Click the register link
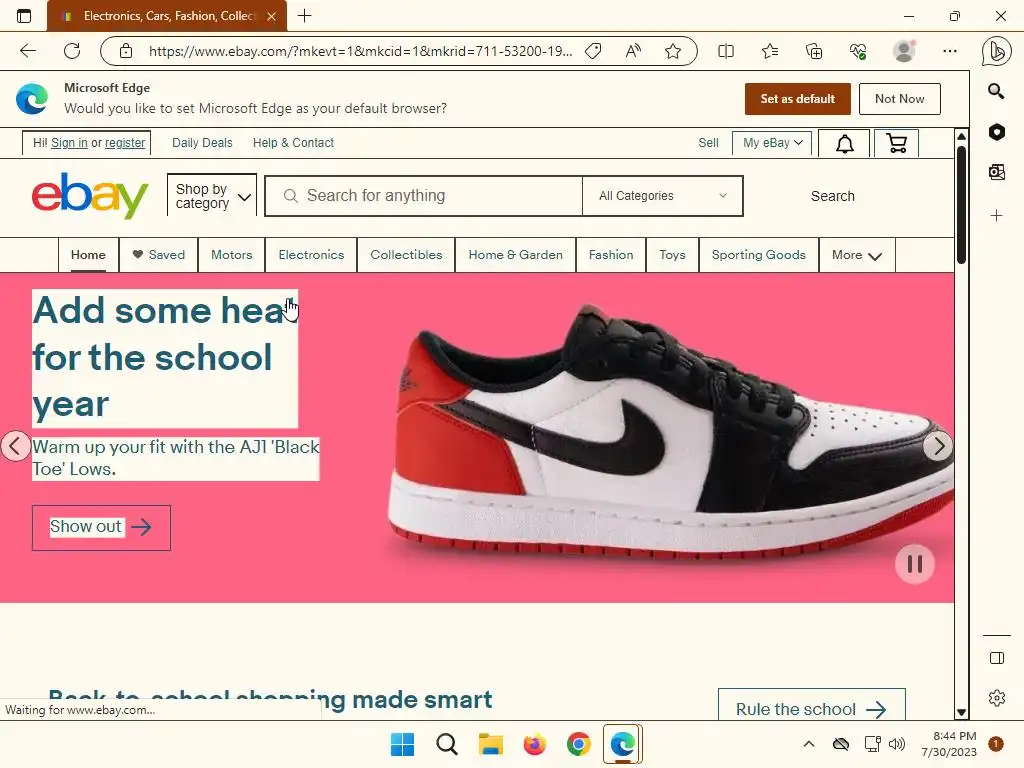Screen dimensions: 1024x768 [125, 143]
